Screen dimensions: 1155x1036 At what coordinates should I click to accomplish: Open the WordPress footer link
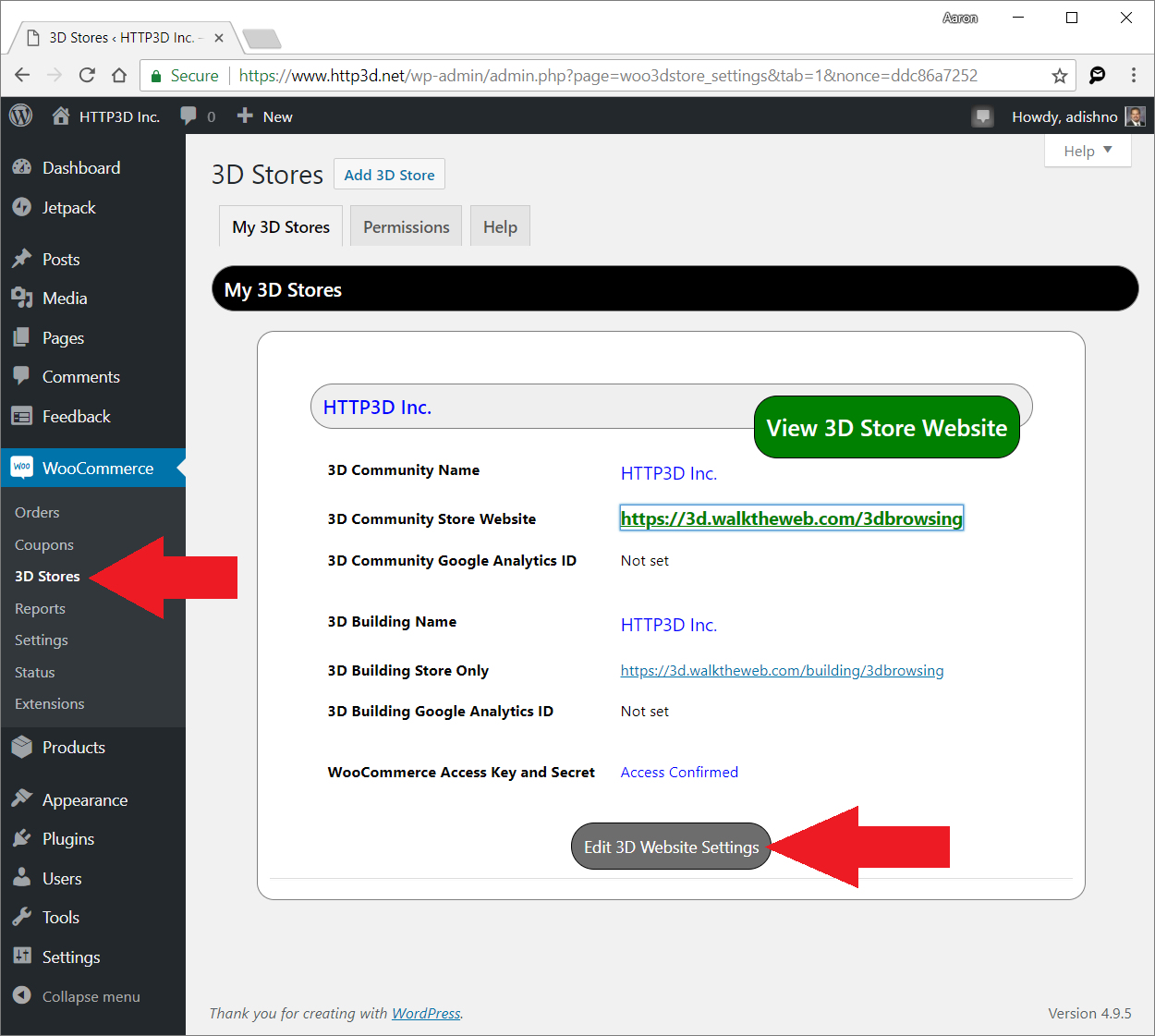(x=426, y=1013)
